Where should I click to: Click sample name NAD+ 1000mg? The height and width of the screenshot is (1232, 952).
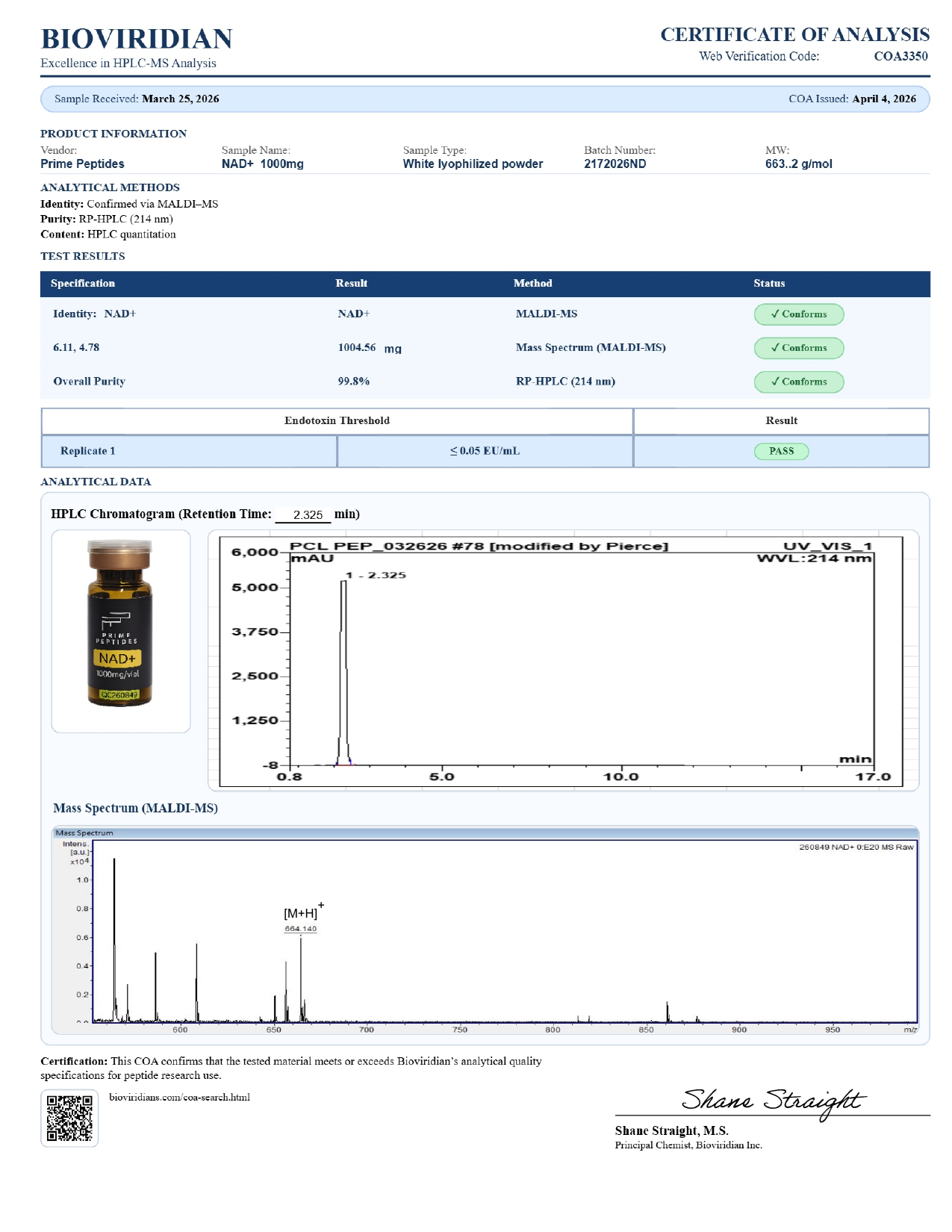[263, 164]
